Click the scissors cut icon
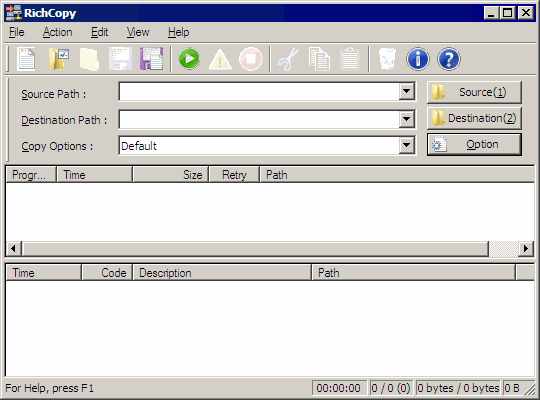 point(288,59)
